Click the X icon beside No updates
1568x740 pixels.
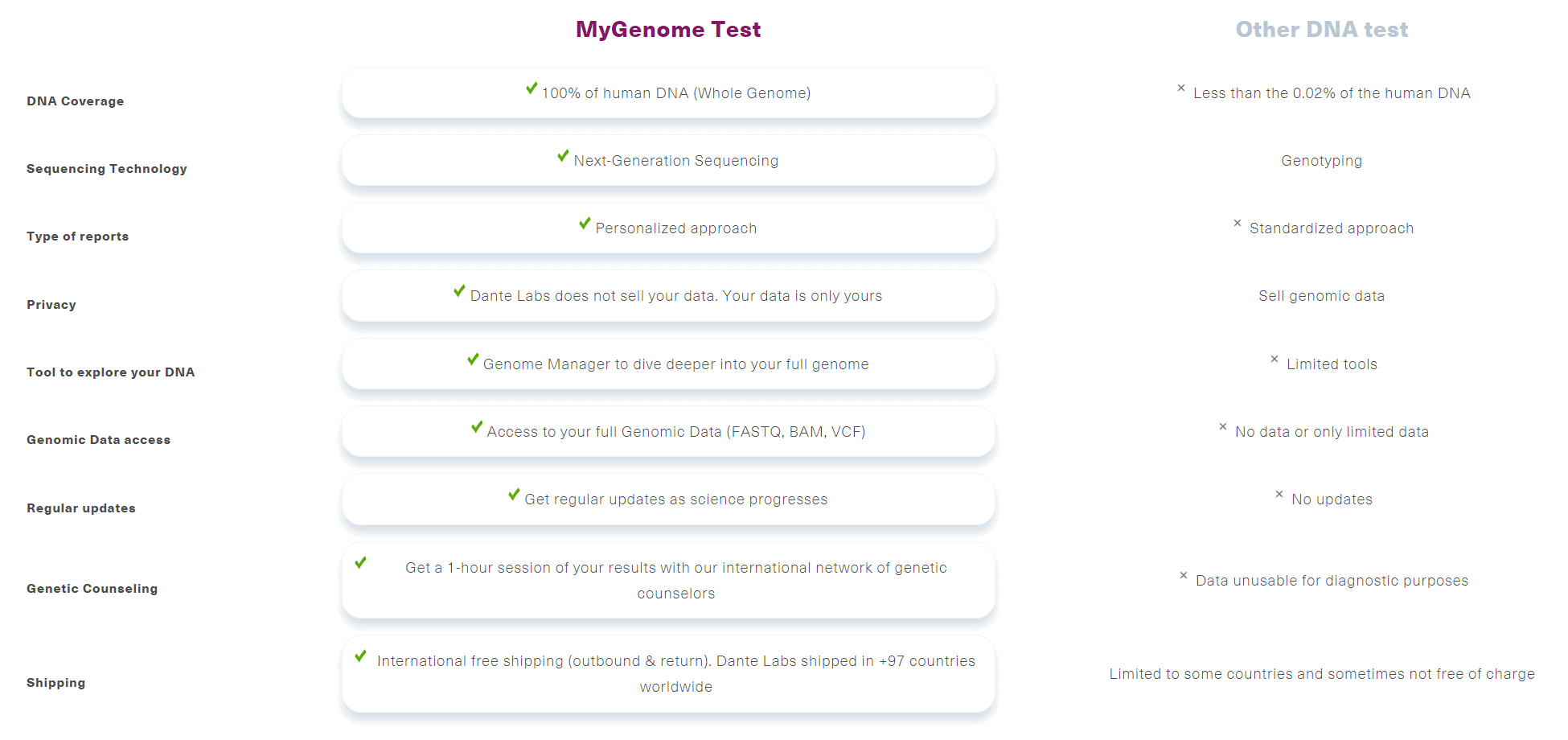(x=1279, y=495)
